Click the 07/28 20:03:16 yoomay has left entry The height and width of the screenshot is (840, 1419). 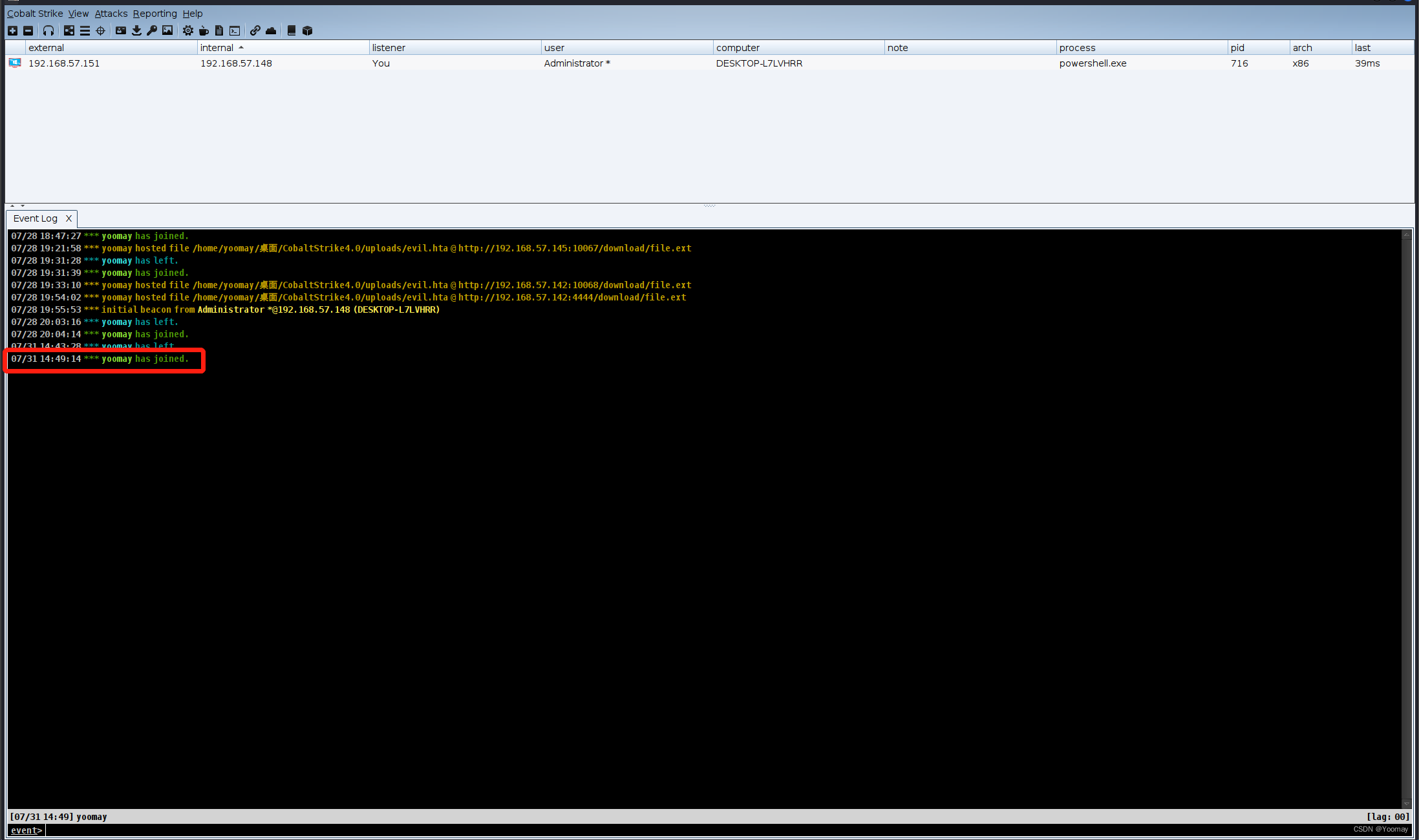(x=94, y=322)
